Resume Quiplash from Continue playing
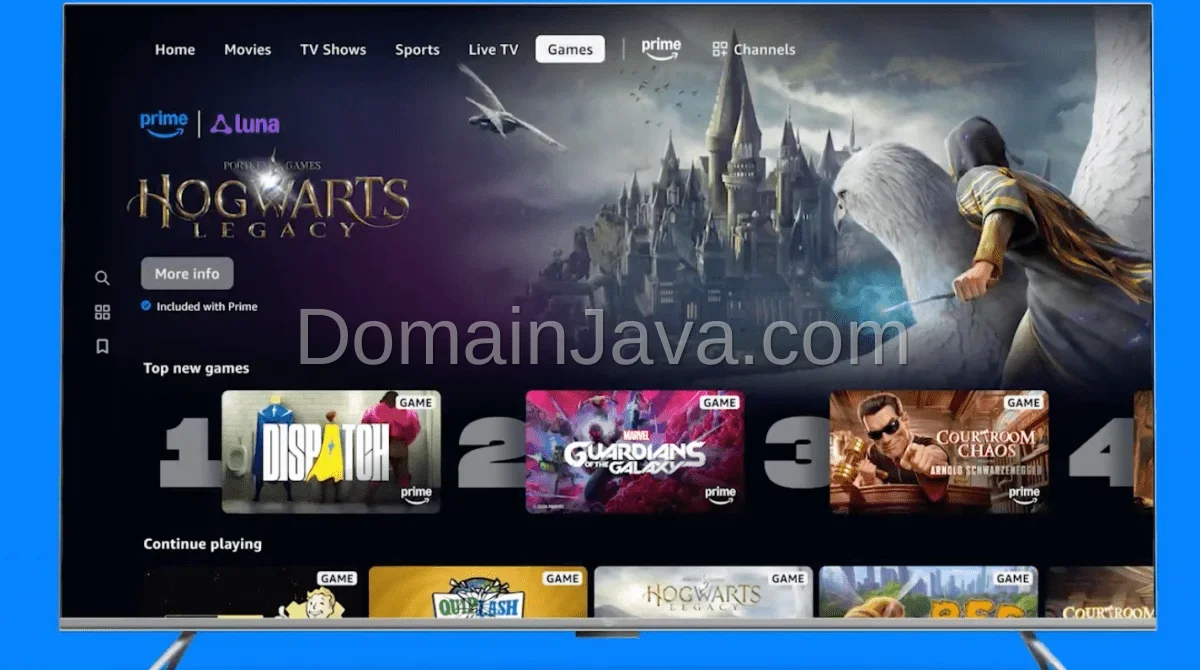 point(478,592)
